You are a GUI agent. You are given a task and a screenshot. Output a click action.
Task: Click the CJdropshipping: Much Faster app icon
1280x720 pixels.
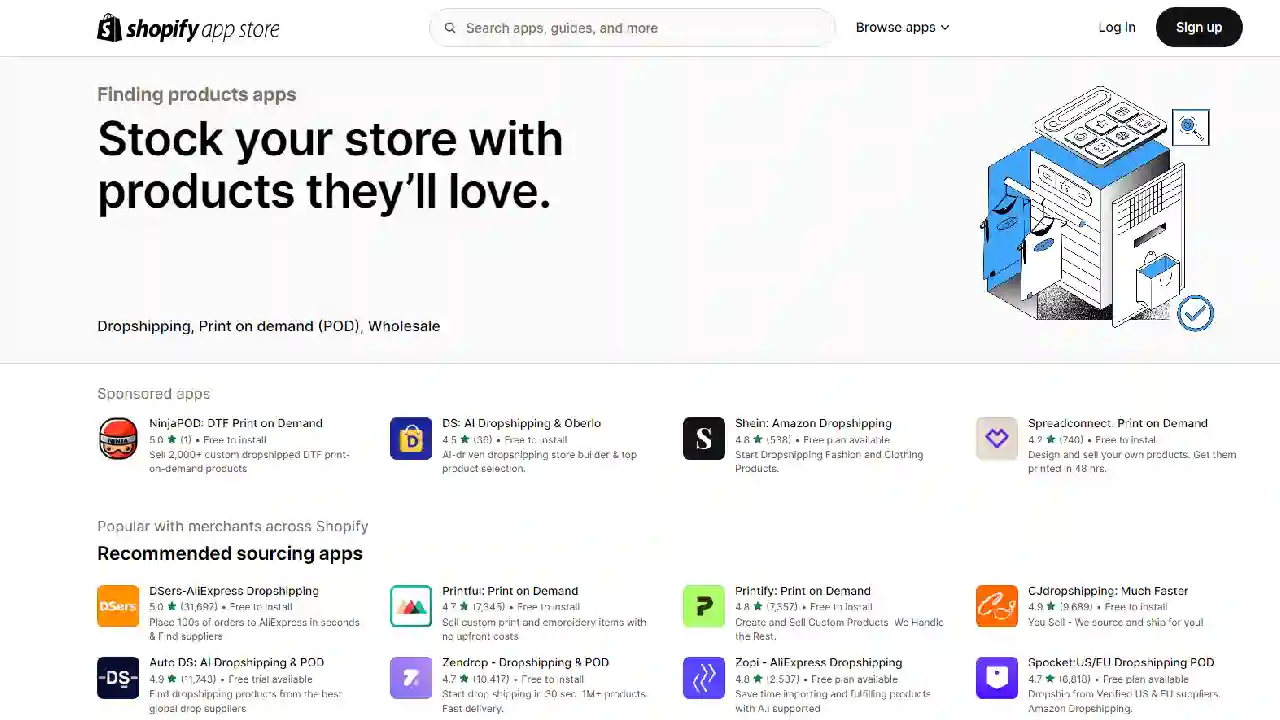[x=996, y=606]
